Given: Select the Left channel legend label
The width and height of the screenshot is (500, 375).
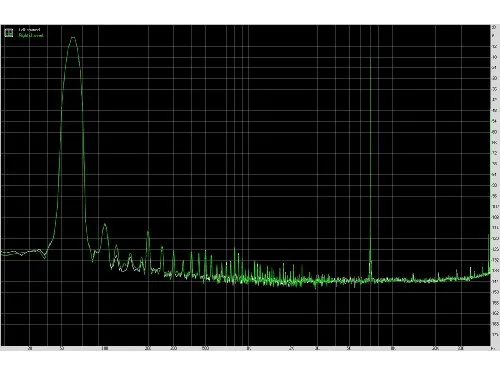Looking at the screenshot, I should pyautogui.click(x=29, y=30).
